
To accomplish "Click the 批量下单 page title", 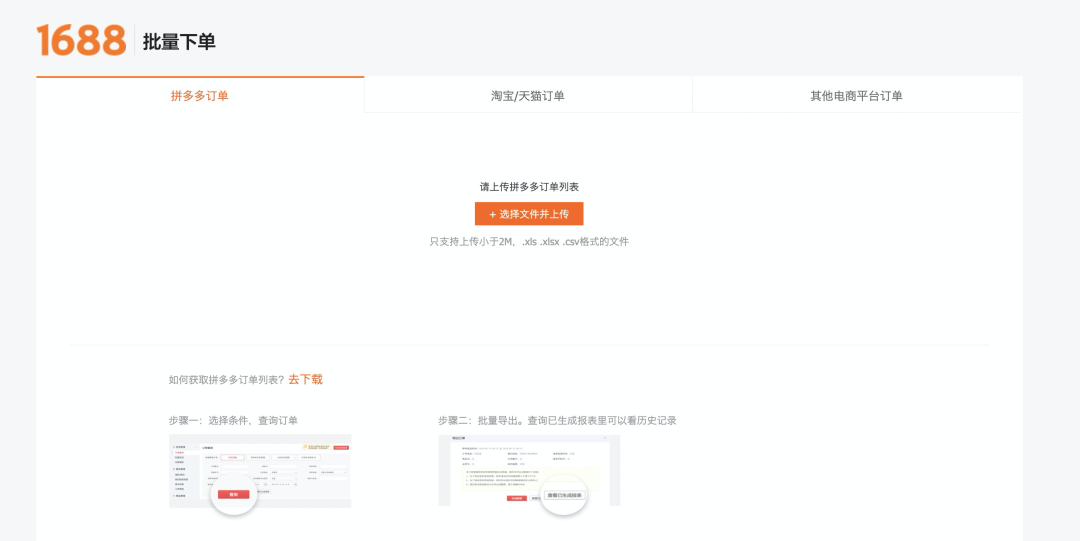I will [179, 41].
